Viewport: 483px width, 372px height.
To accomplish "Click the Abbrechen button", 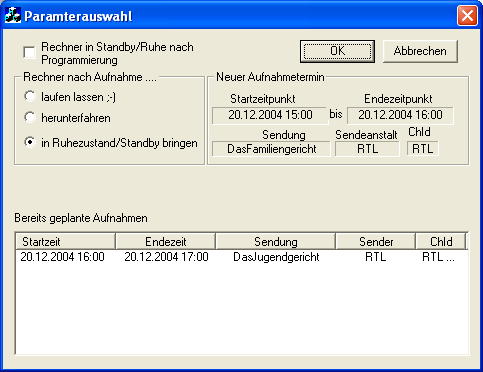I will (x=420, y=51).
